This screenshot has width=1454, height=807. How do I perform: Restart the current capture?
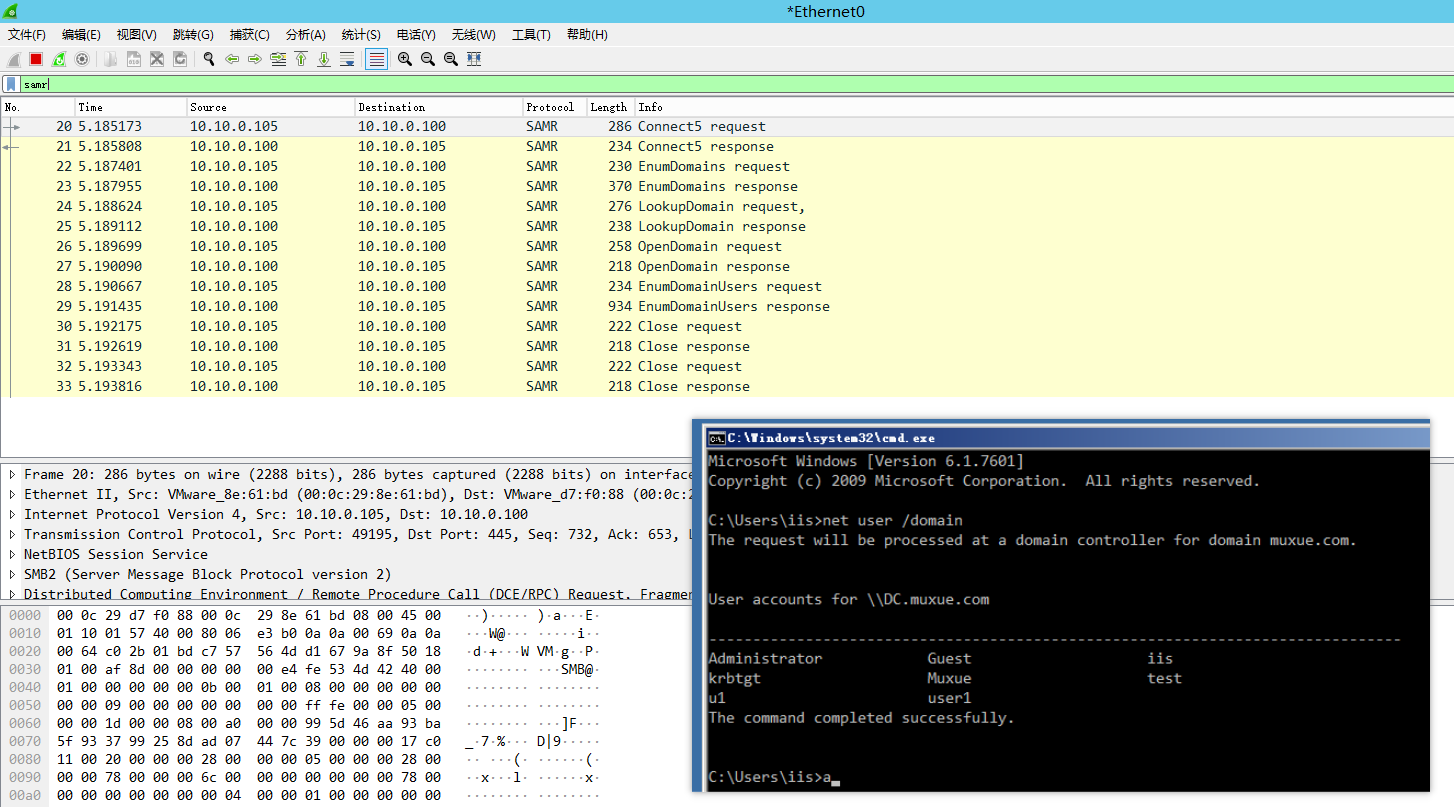point(59,59)
